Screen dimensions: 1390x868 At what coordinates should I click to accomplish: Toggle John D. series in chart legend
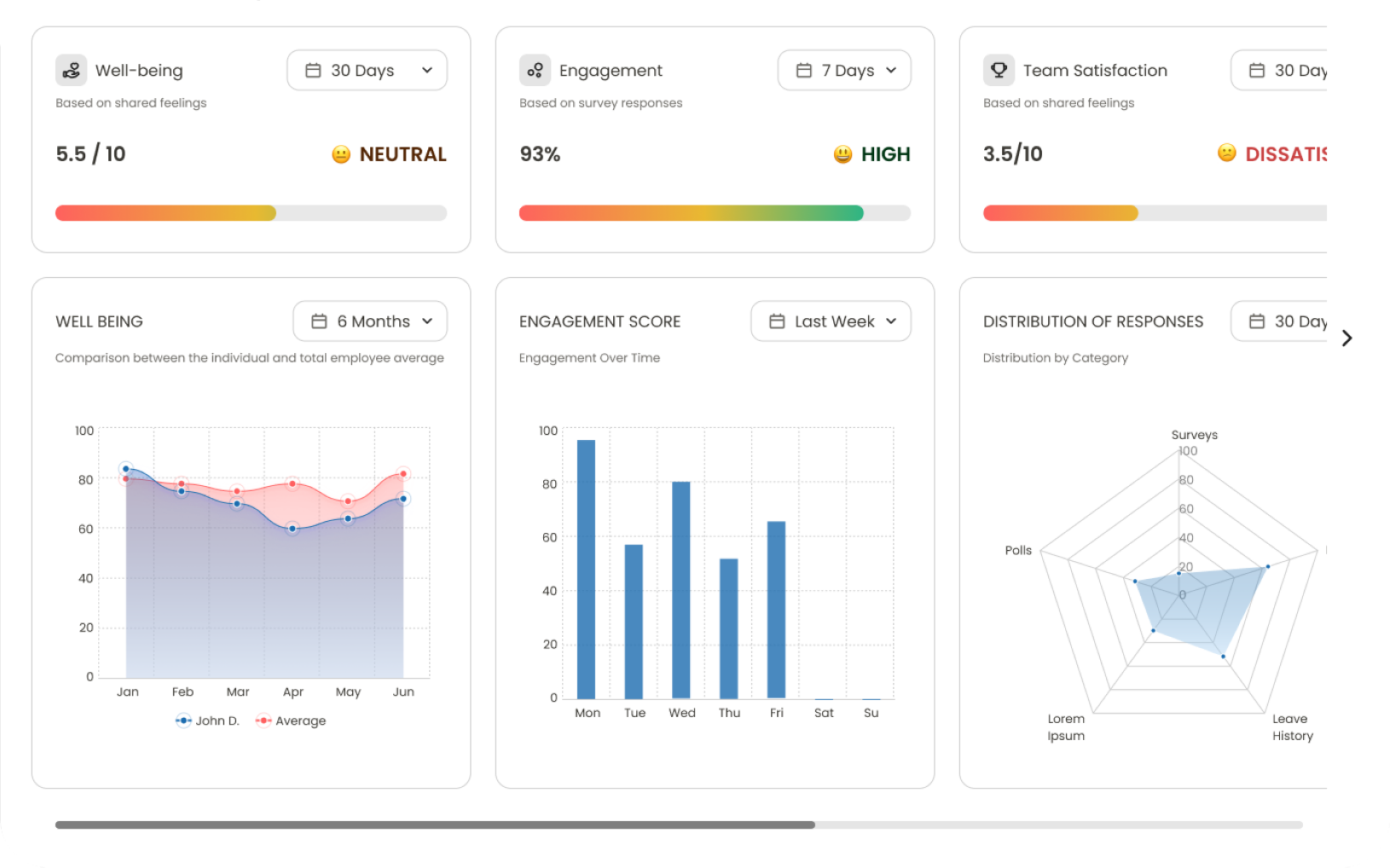pos(207,720)
